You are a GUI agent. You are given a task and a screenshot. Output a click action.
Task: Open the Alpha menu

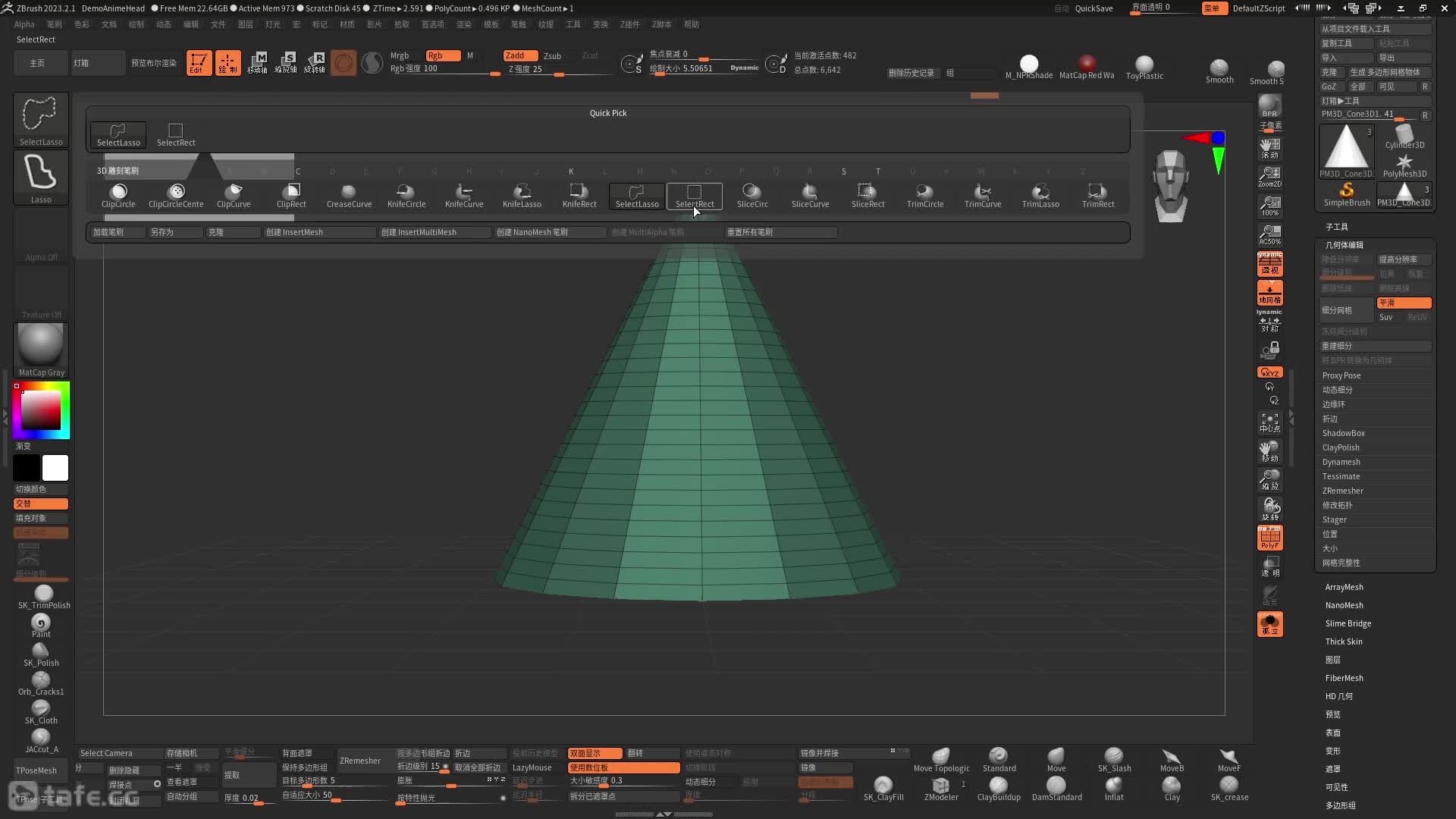pos(24,24)
